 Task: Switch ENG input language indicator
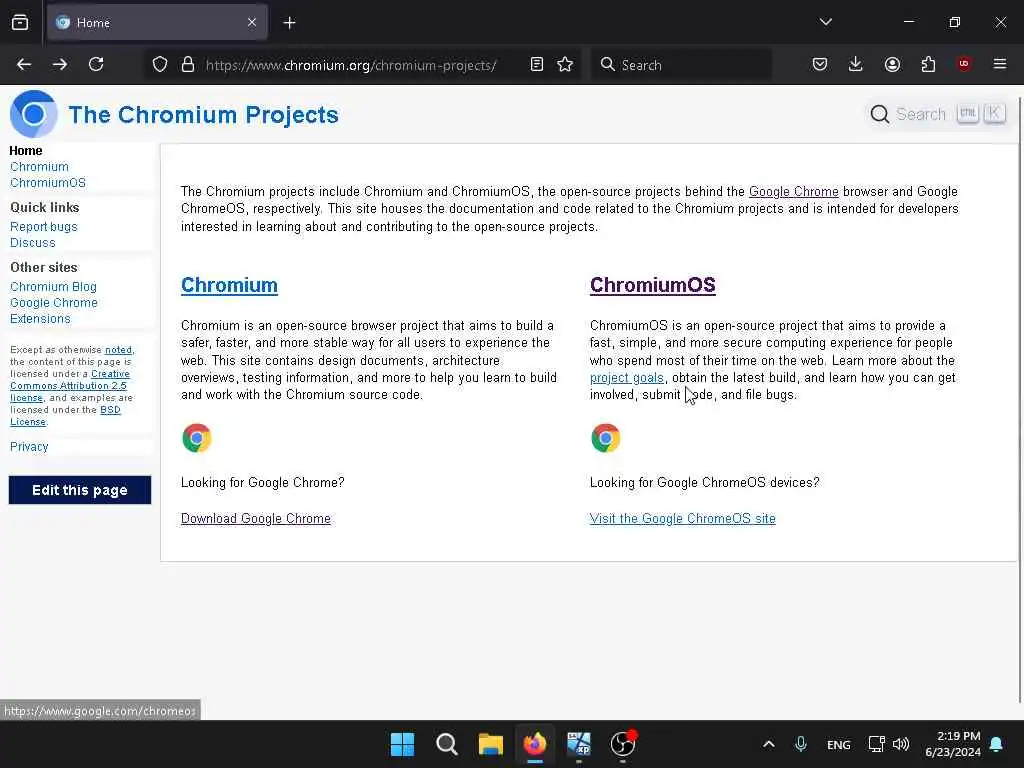[839, 745]
